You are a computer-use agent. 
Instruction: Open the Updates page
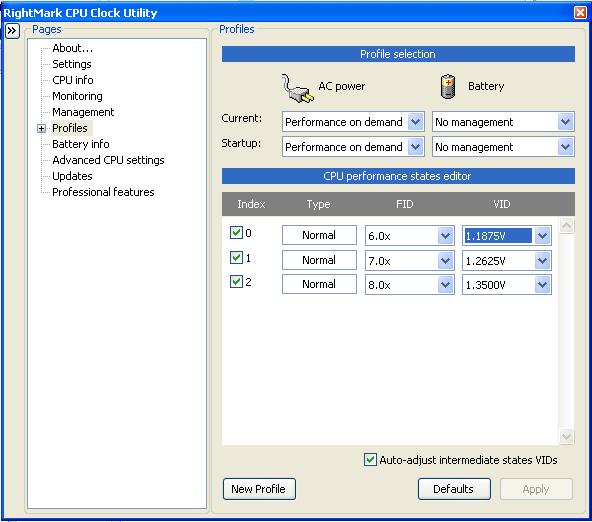coord(72,176)
